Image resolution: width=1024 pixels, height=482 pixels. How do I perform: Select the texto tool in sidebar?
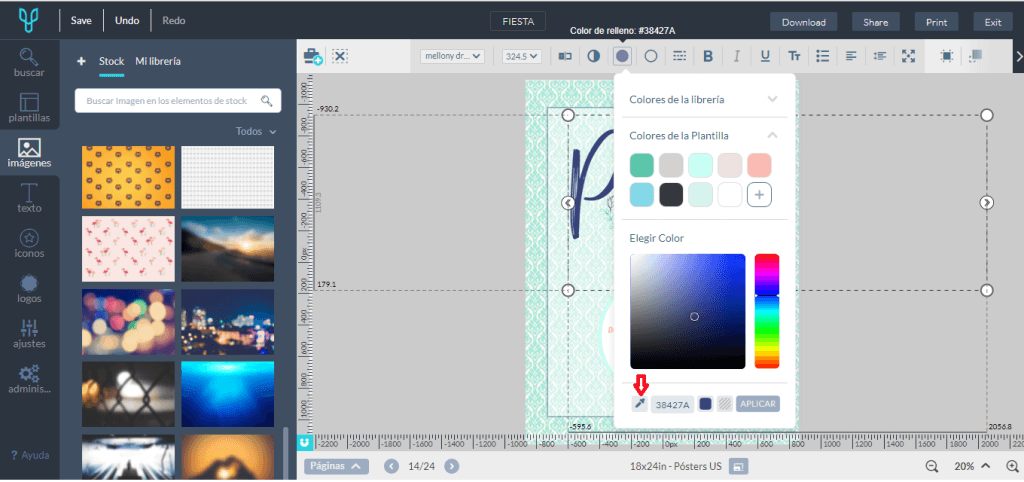pos(29,198)
